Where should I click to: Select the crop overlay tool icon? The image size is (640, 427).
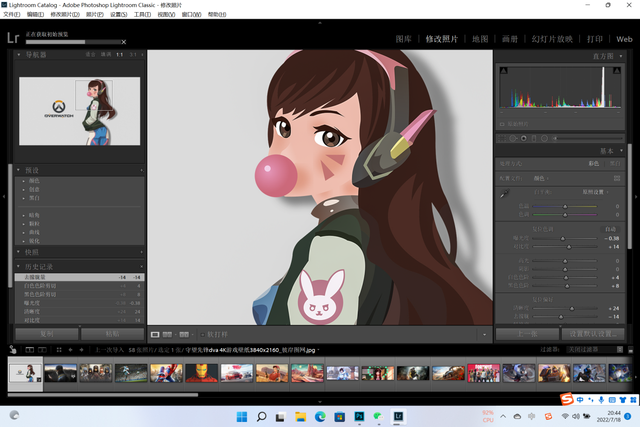tap(502, 138)
